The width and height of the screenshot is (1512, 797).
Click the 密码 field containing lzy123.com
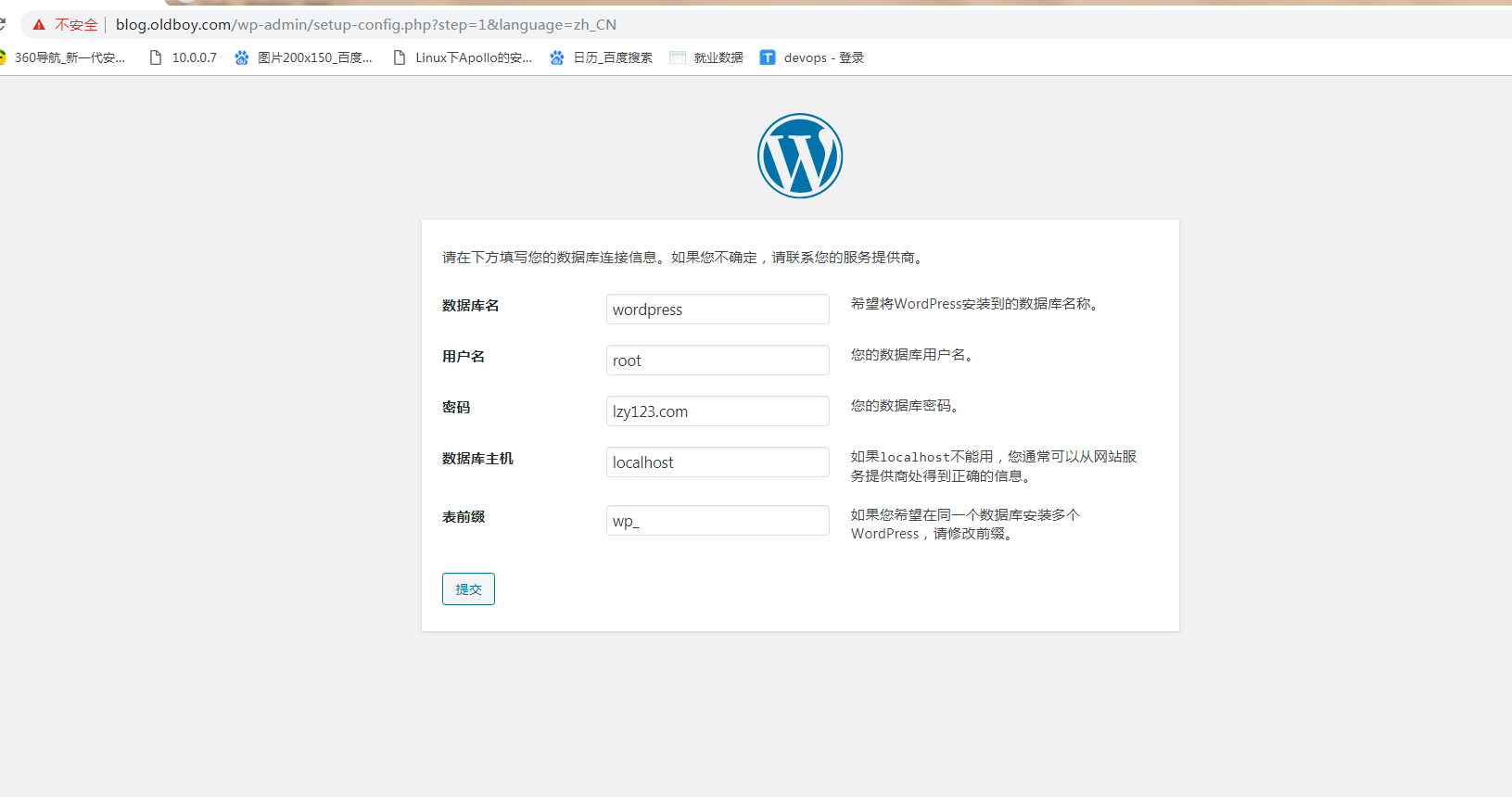pos(718,411)
